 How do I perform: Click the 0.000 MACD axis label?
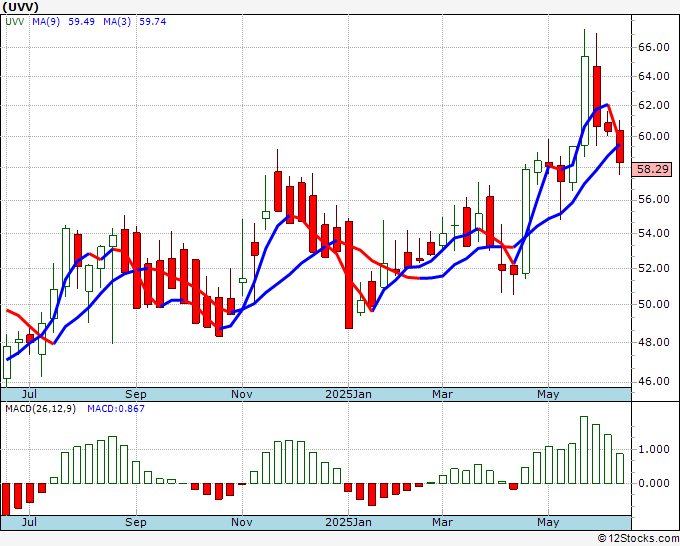(x=654, y=483)
